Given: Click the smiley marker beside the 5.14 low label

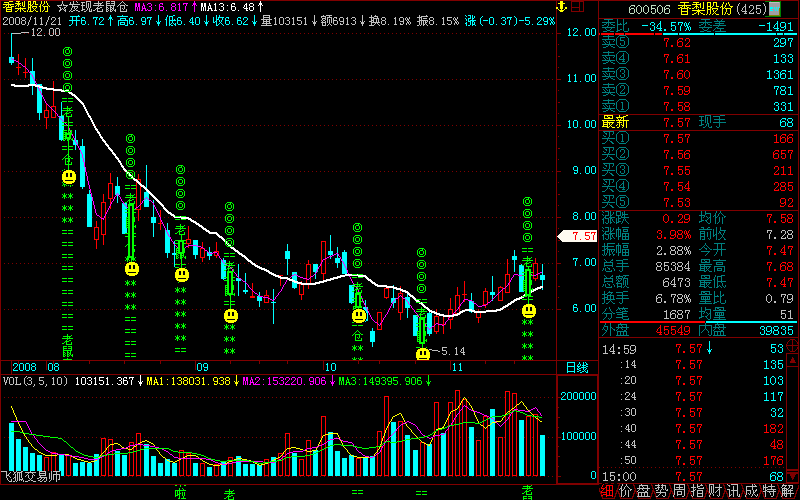Looking at the screenshot, I should pos(423,353).
